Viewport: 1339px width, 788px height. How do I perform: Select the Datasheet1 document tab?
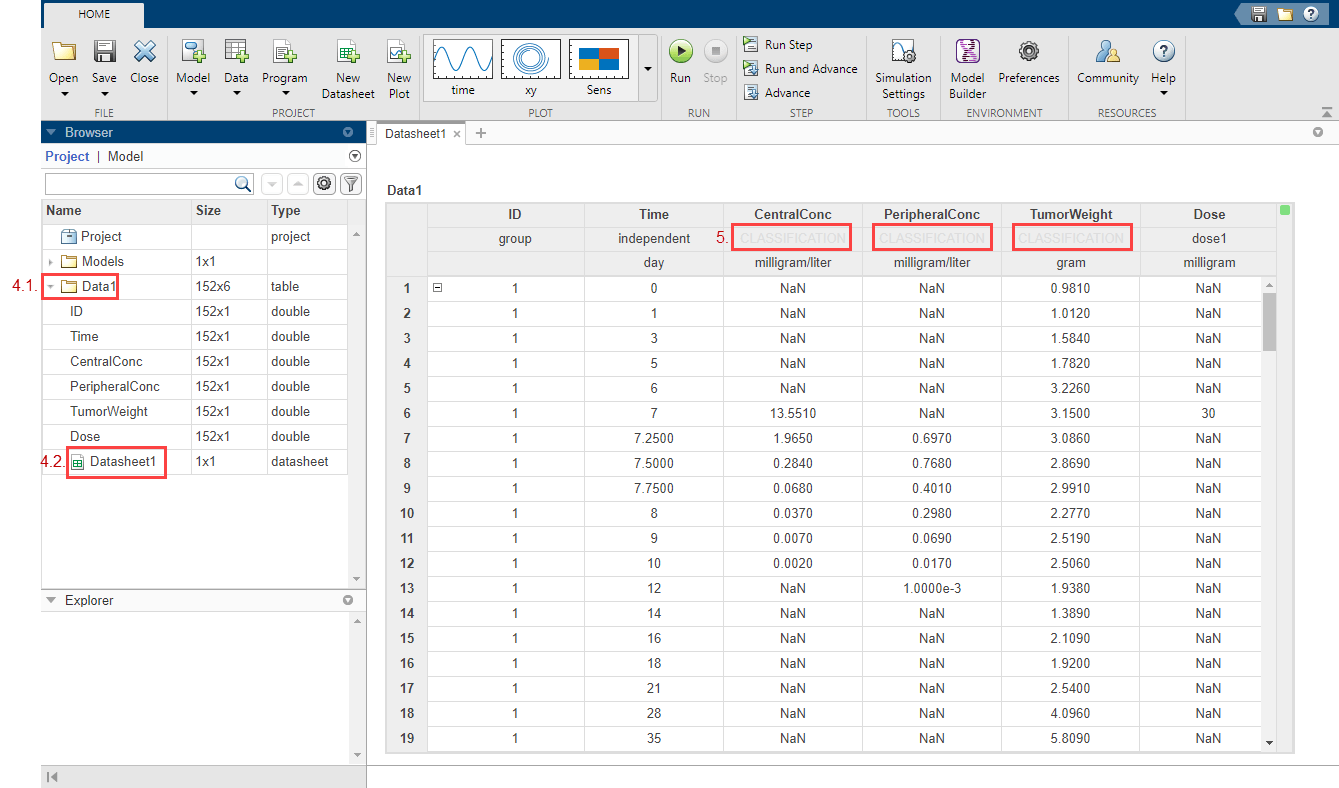pos(415,133)
